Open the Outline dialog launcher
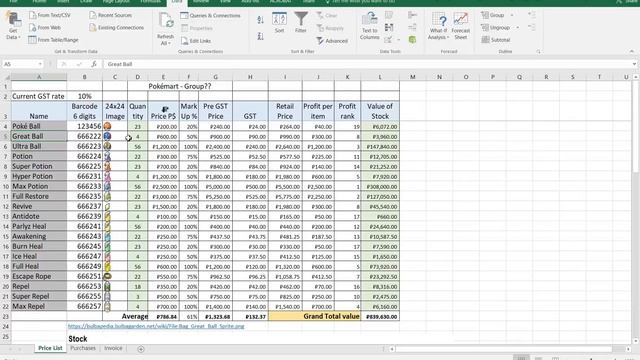 click(x=538, y=52)
